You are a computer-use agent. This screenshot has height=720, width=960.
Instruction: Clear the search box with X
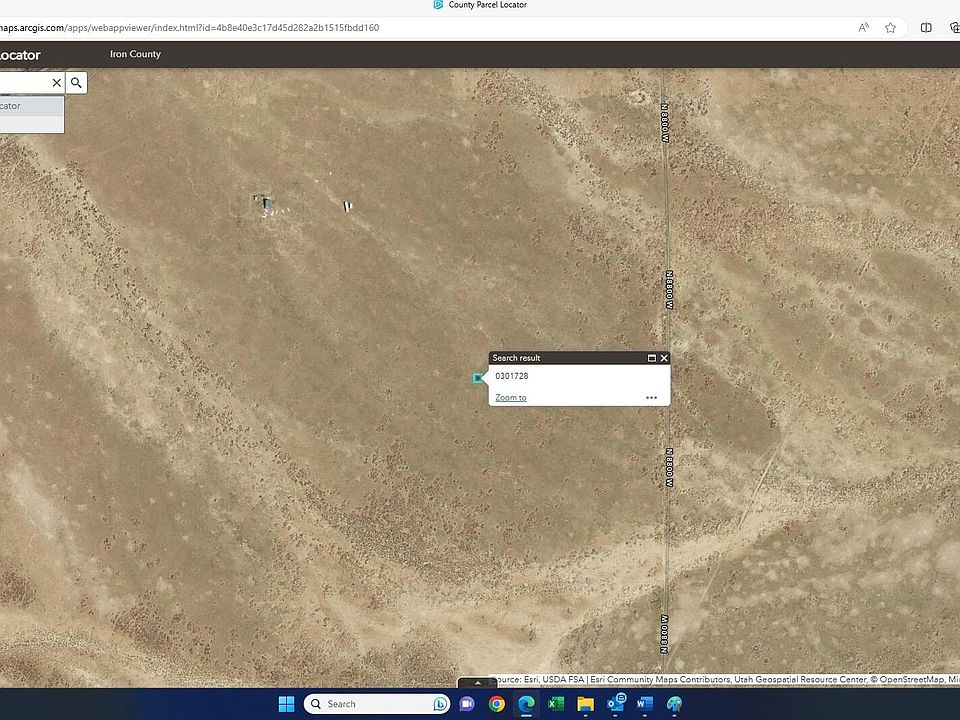(56, 83)
